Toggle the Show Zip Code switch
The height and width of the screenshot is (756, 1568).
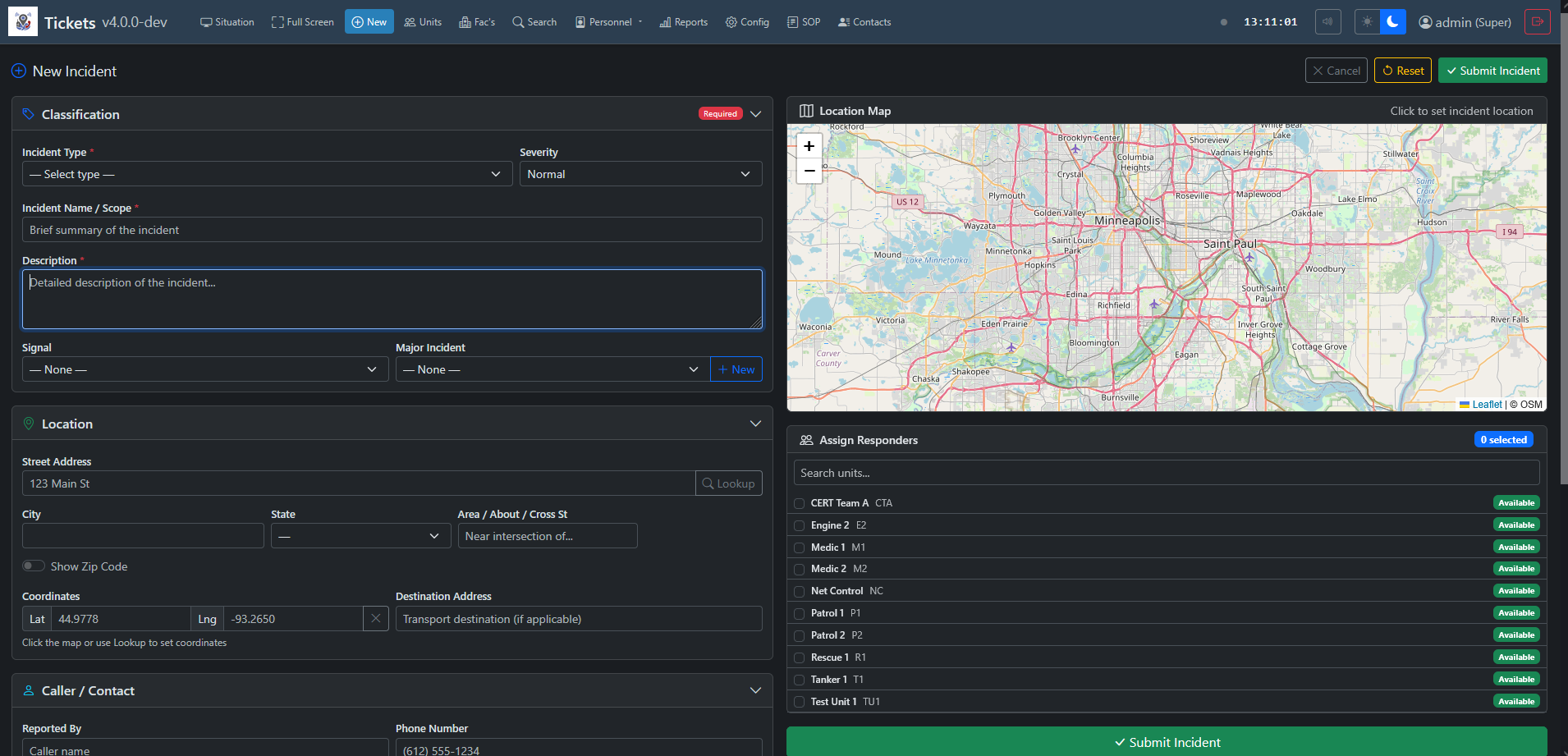(x=34, y=566)
